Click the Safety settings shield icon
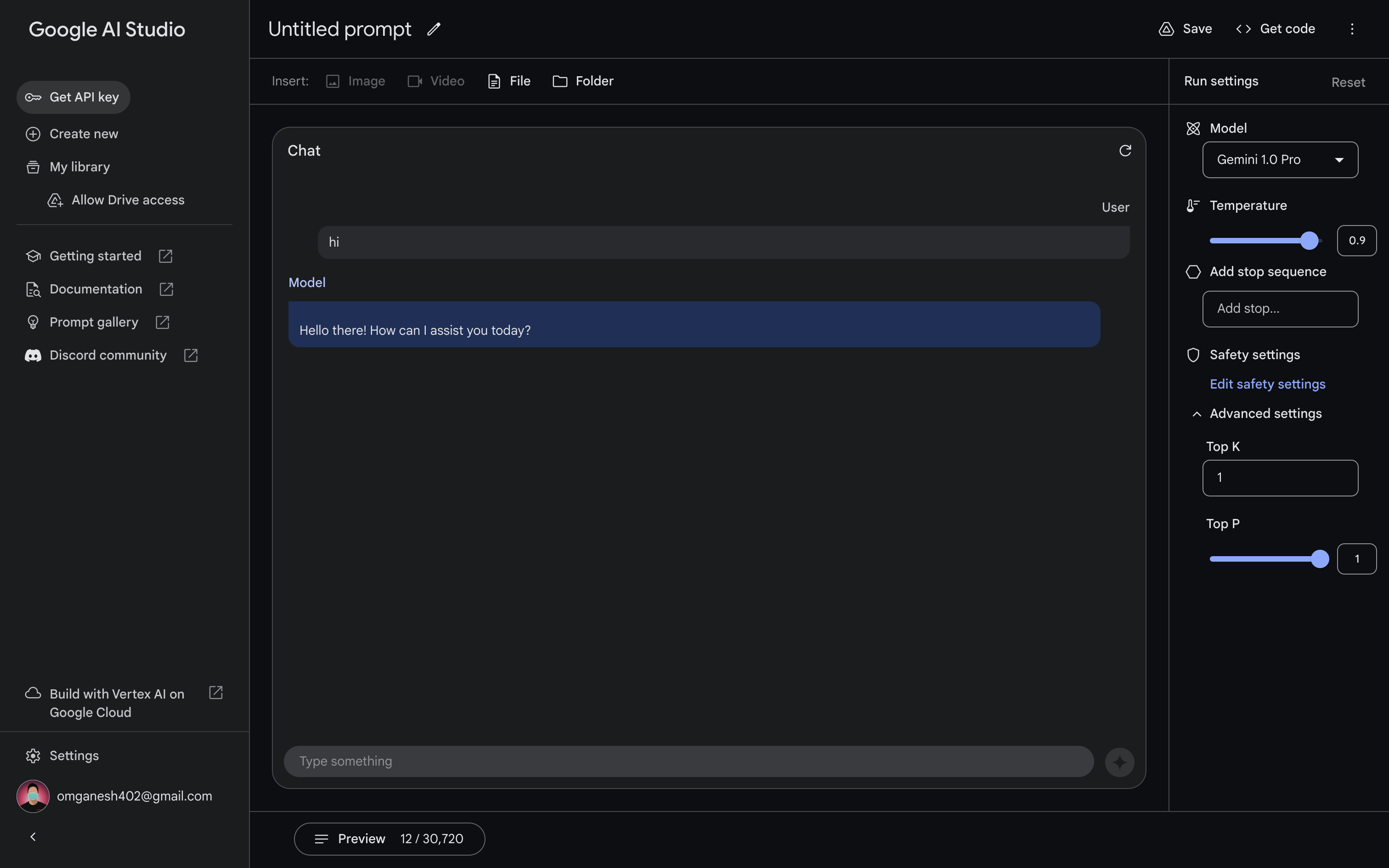 tap(1193, 355)
